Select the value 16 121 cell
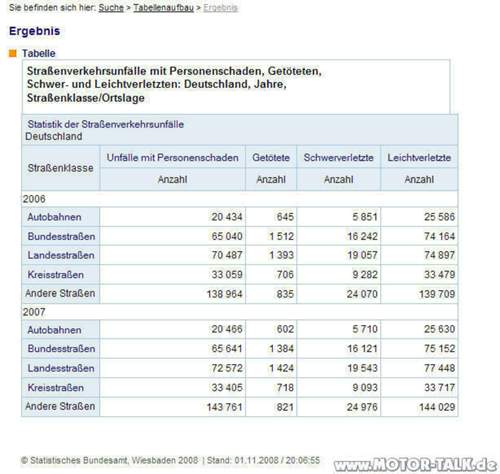The image size is (500, 474). (338, 349)
